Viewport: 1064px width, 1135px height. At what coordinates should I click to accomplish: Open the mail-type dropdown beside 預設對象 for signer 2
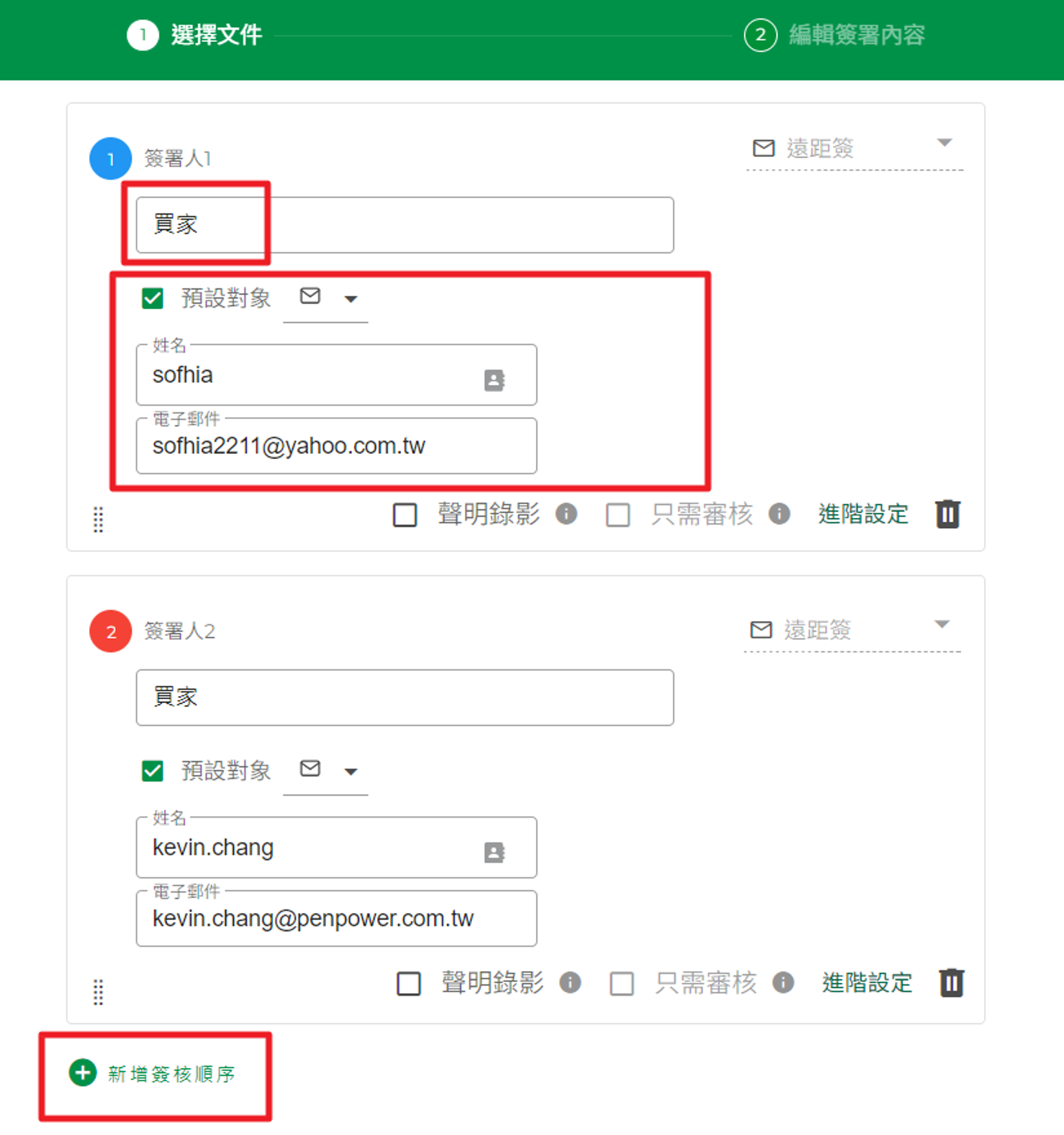point(326,770)
